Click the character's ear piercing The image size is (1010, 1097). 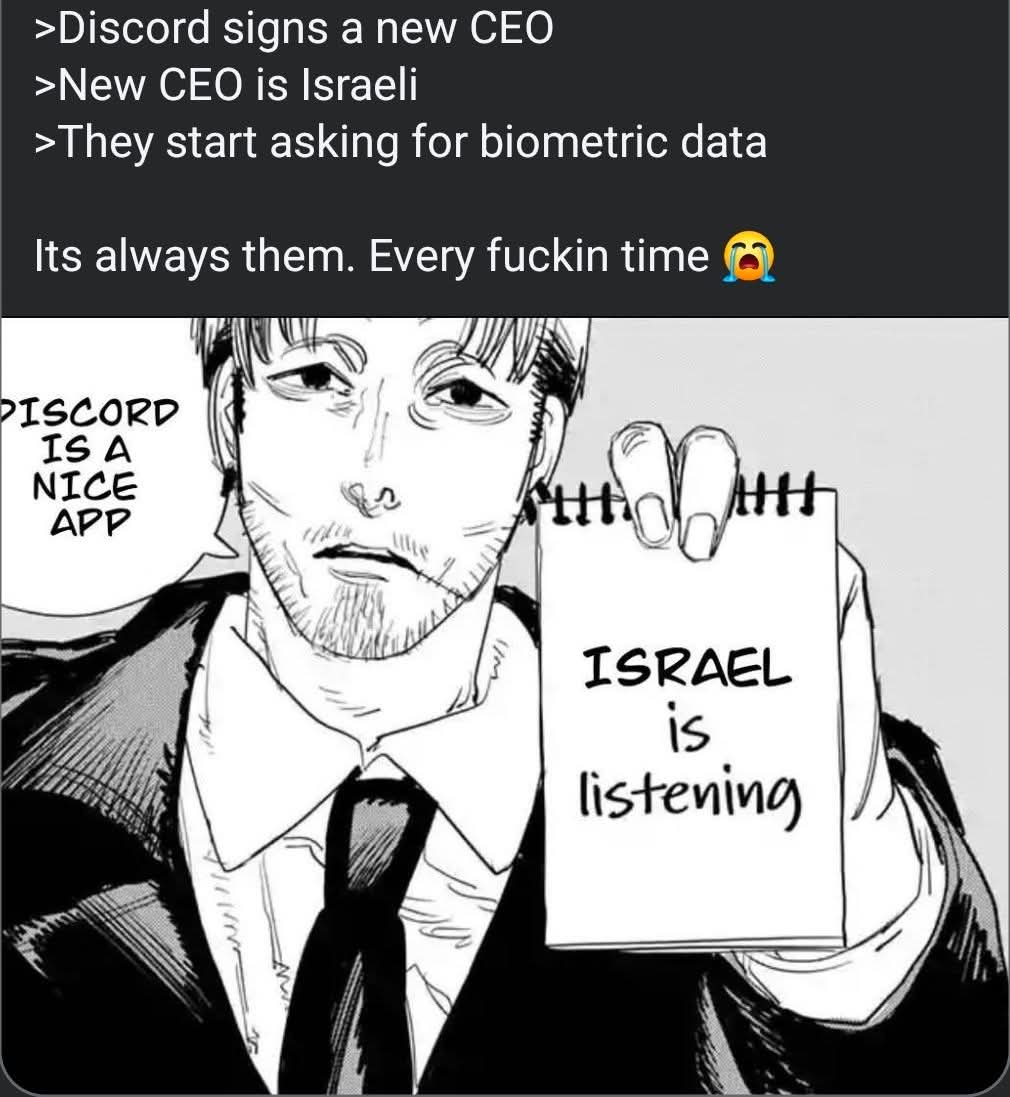[x=227, y=483]
